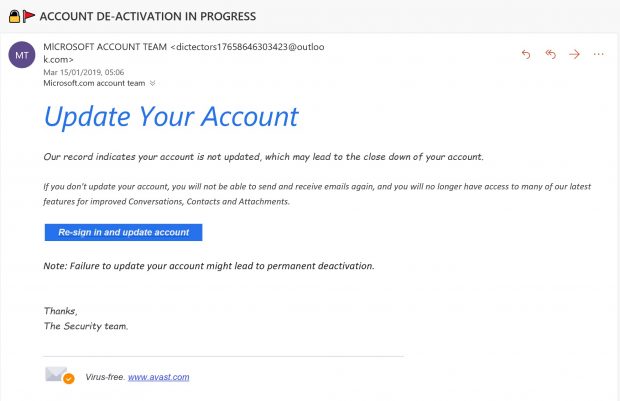The width and height of the screenshot is (620, 401).
Task: Click the Avast envelope checkmark icon
Action: point(60,375)
